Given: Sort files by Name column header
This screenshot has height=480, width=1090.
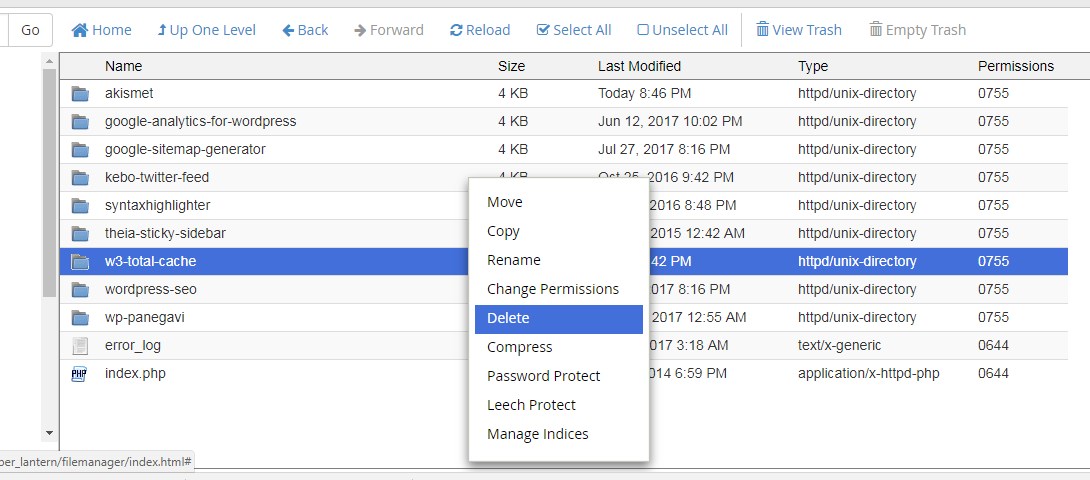Looking at the screenshot, I should pyautogui.click(x=123, y=67).
